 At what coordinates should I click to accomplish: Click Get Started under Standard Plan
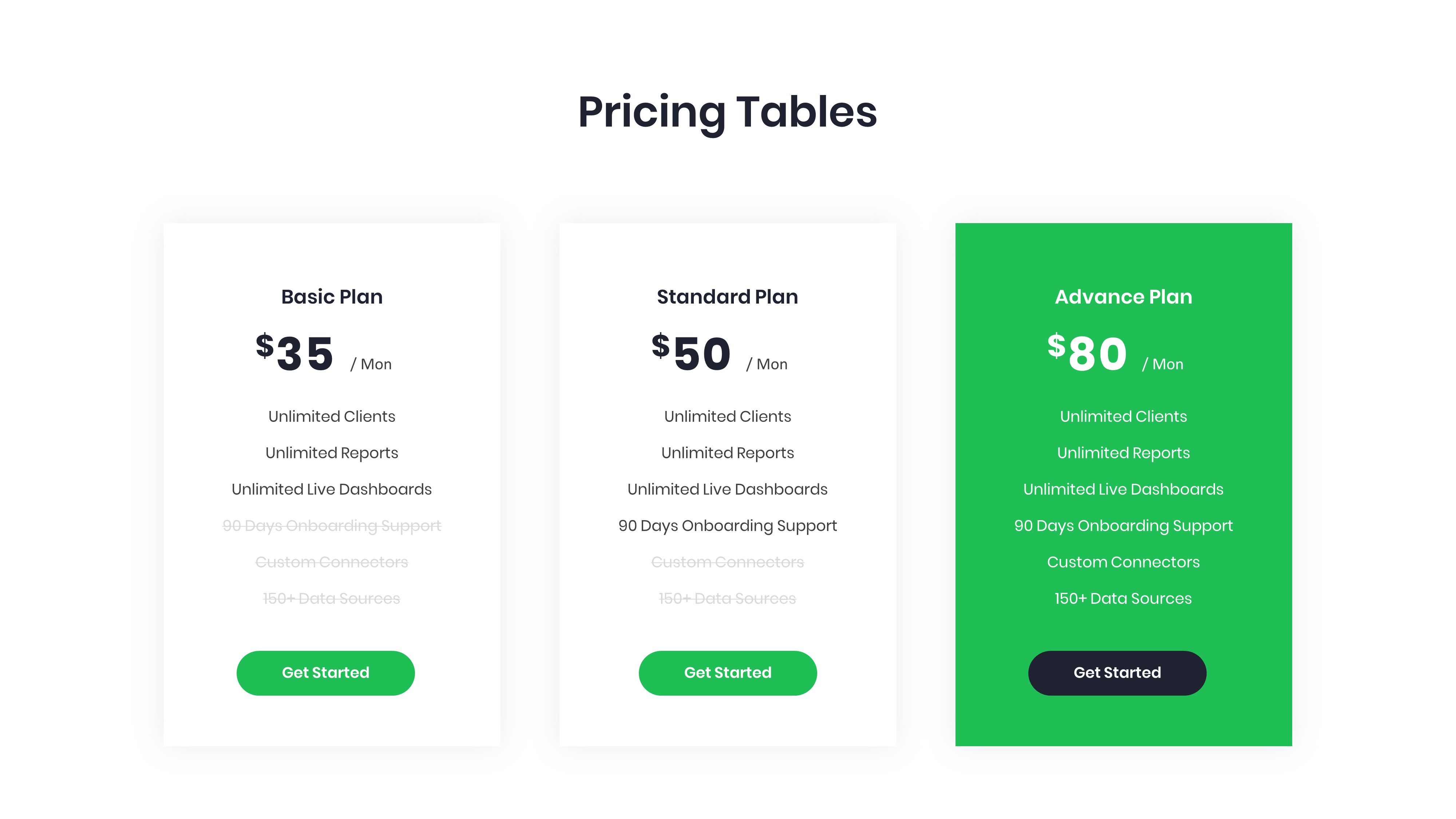coord(727,673)
